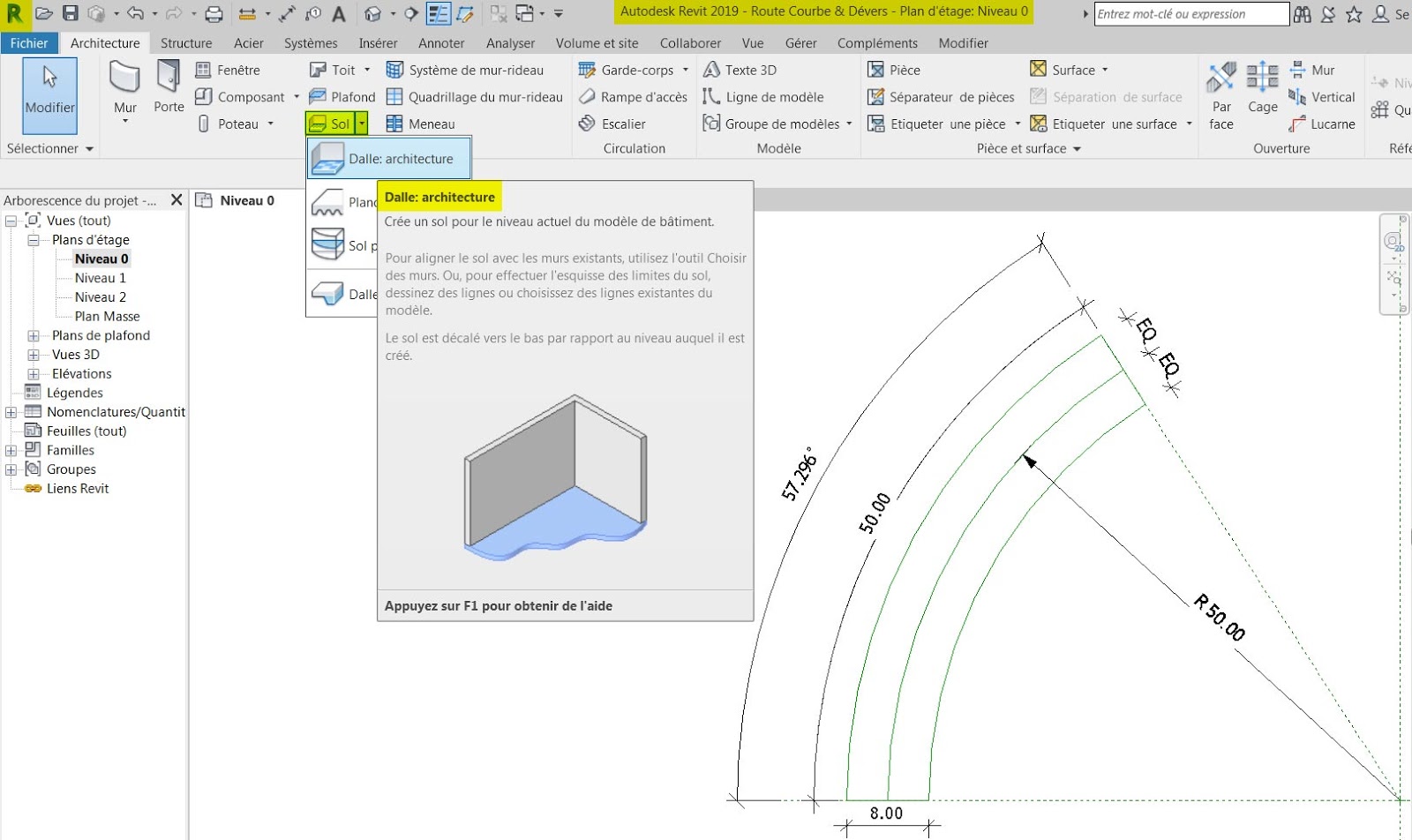Click the Modifier selection button
The height and width of the screenshot is (840, 1412).
[x=49, y=95]
